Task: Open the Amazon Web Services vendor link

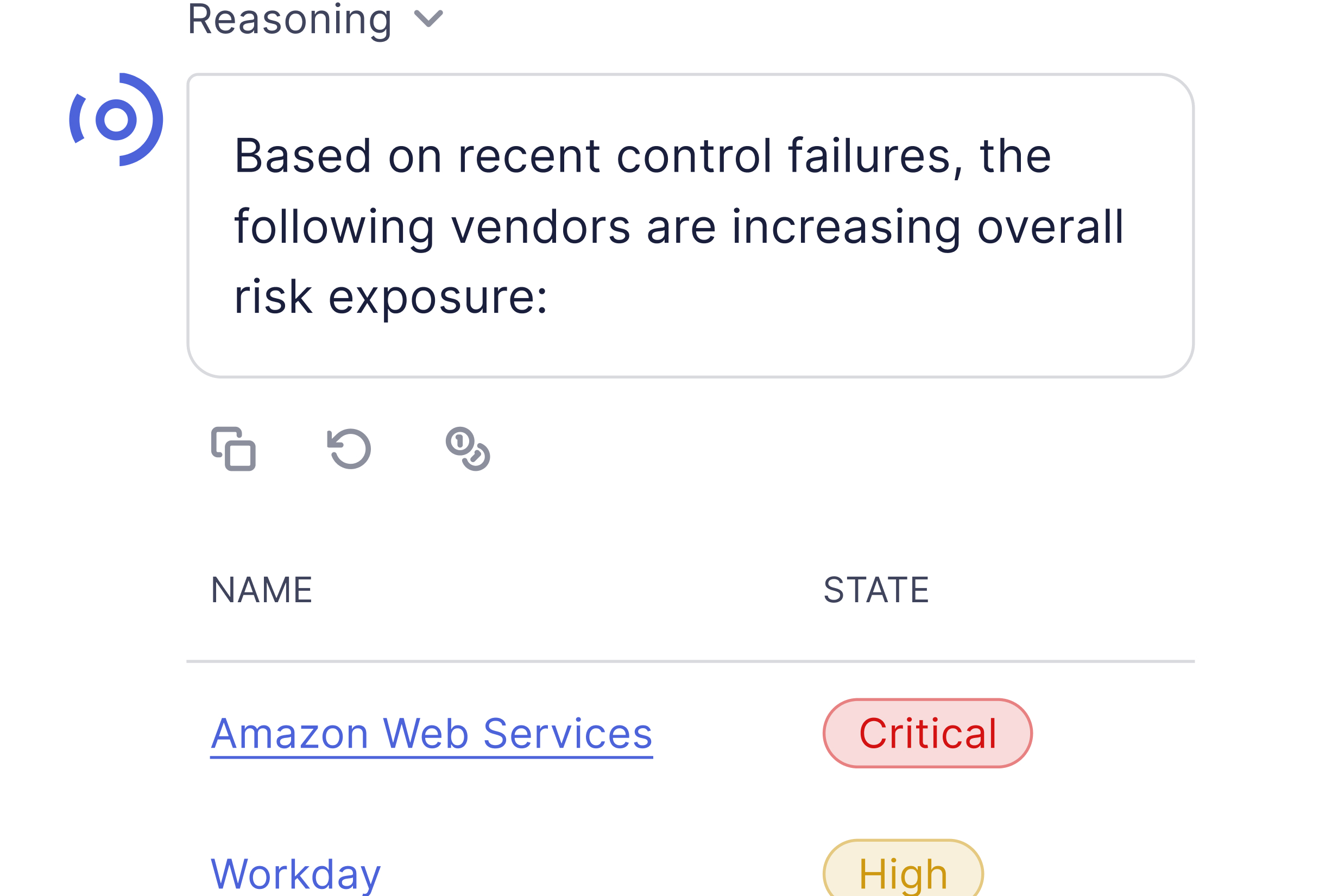Action: (x=431, y=734)
